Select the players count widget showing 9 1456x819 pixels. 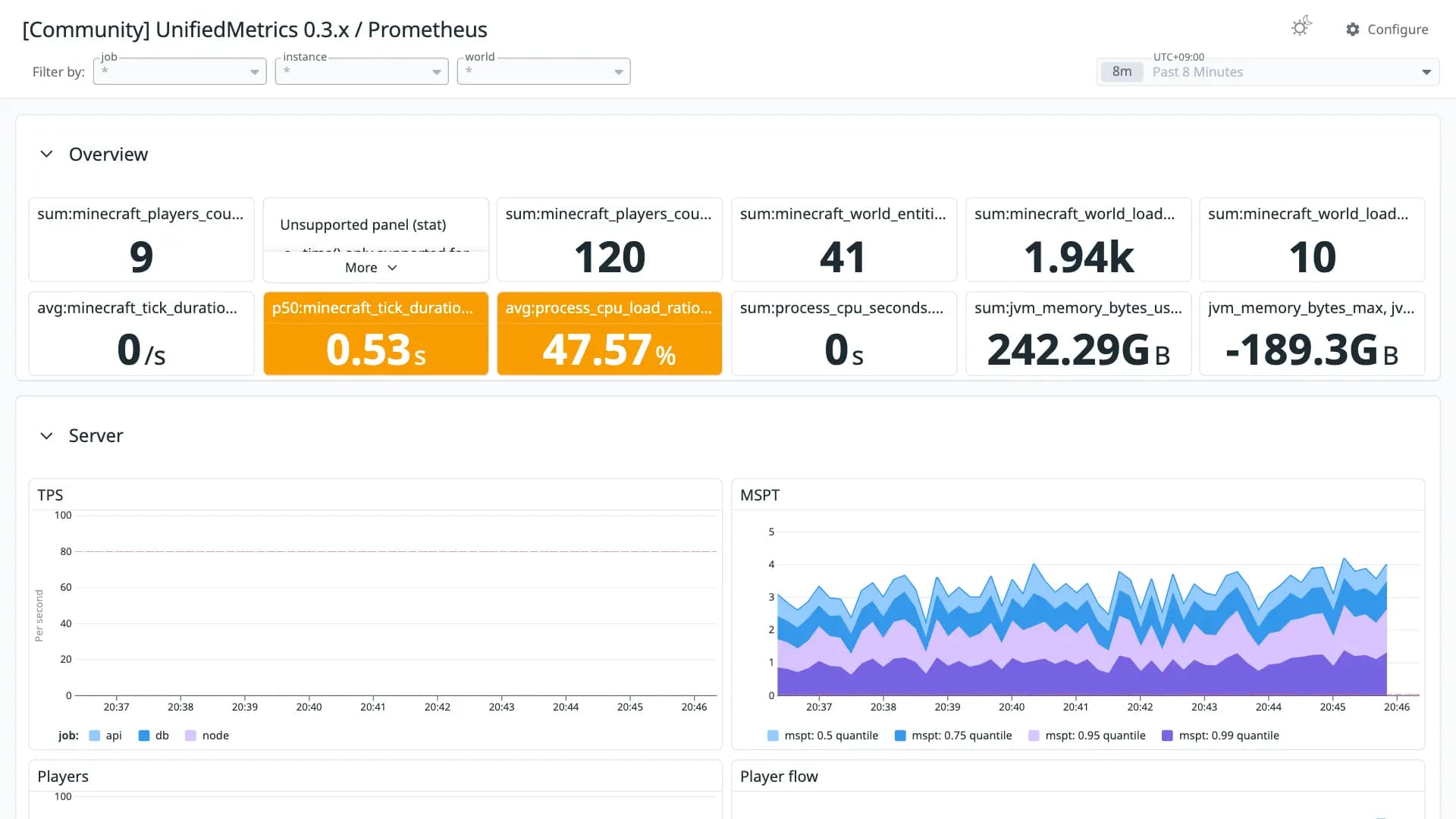(141, 240)
